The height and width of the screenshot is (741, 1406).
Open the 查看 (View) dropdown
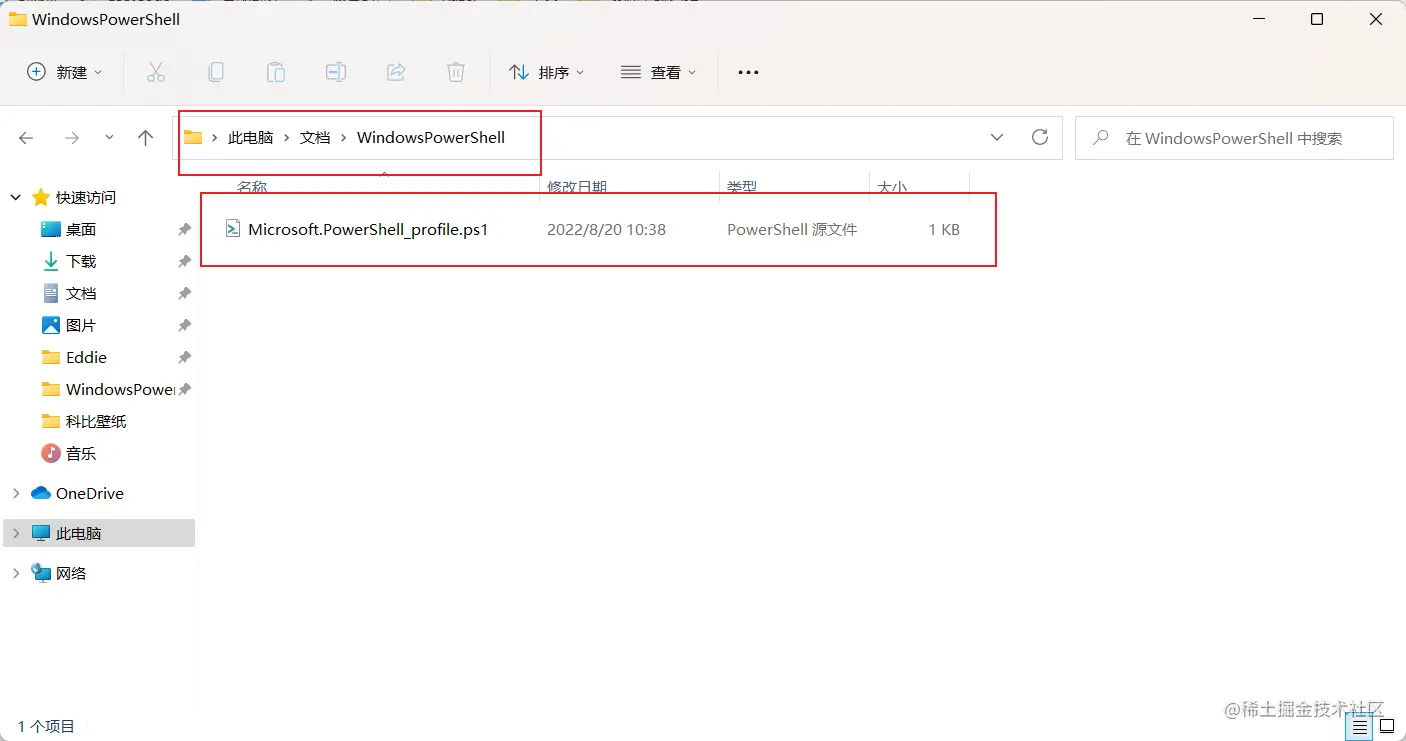pos(658,72)
